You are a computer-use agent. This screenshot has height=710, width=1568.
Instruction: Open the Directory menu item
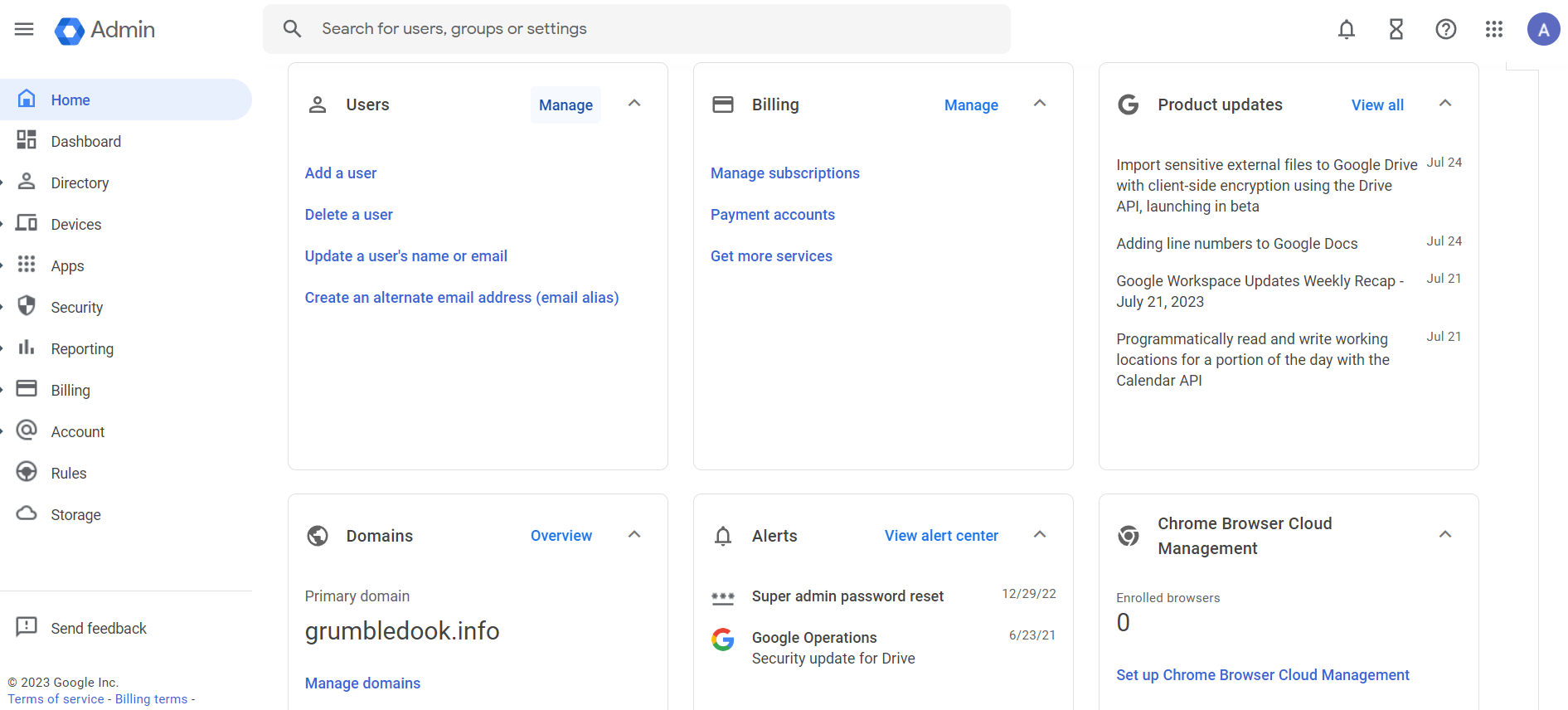point(126,182)
